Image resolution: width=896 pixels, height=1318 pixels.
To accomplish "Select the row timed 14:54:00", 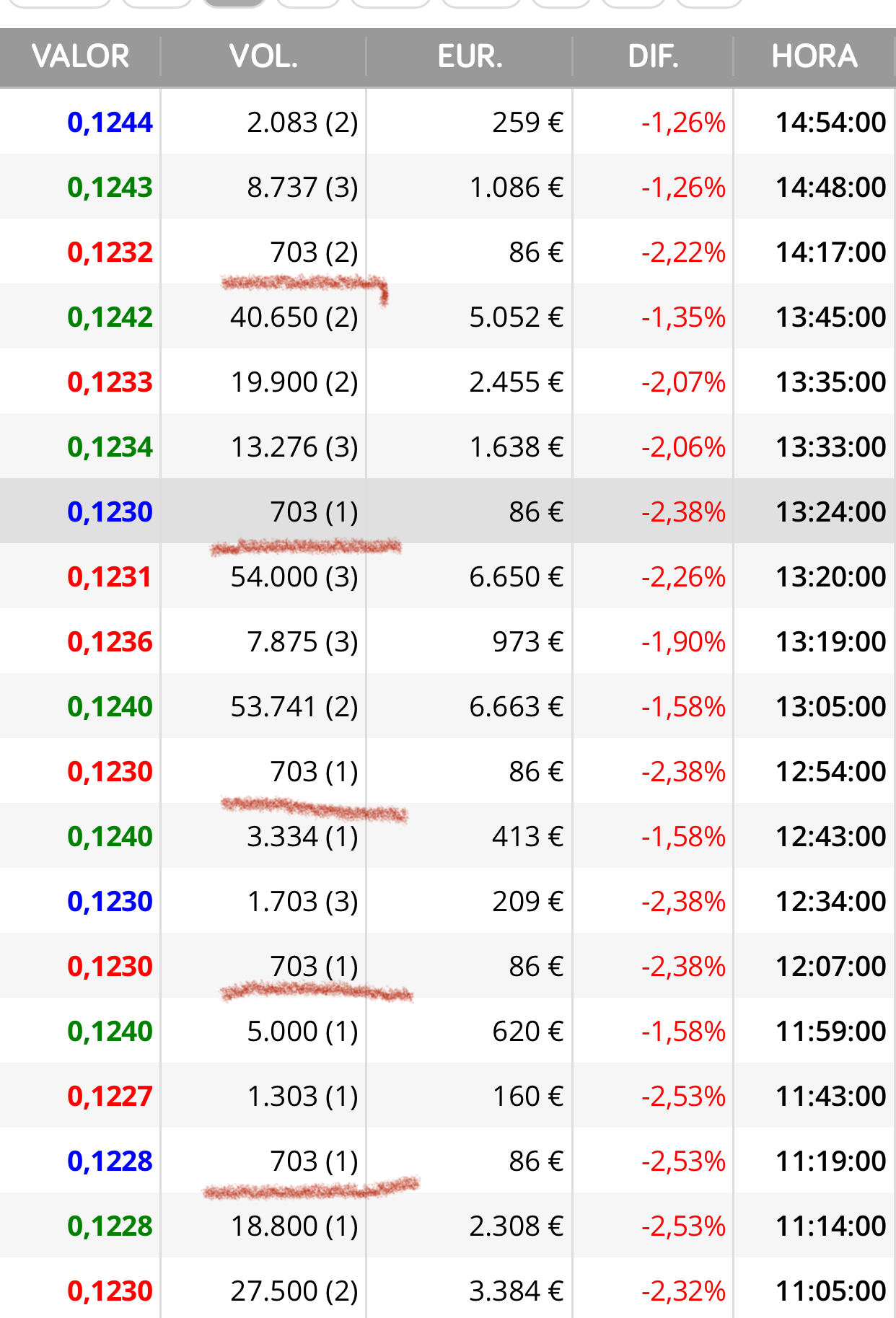I will [x=448, y=122].
